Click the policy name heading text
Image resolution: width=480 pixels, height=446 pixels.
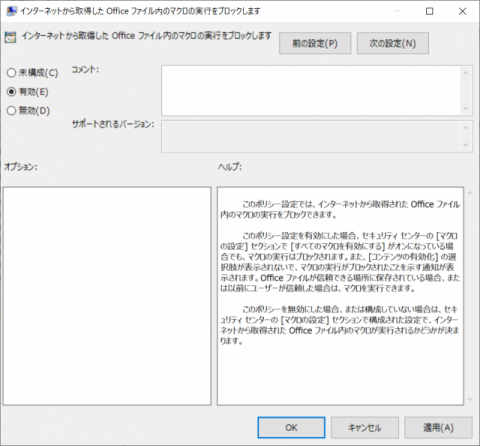tap(147, 36)
